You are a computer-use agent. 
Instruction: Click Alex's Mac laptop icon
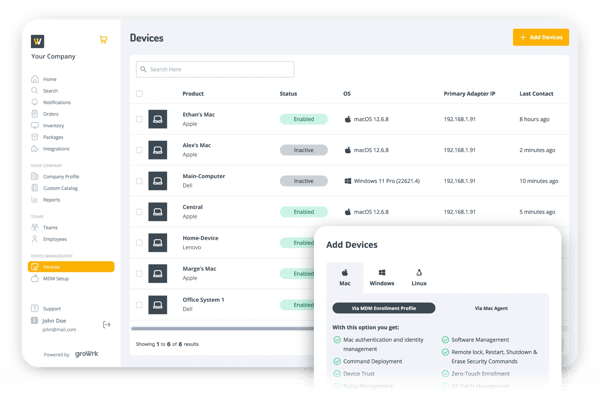(158, 150)
